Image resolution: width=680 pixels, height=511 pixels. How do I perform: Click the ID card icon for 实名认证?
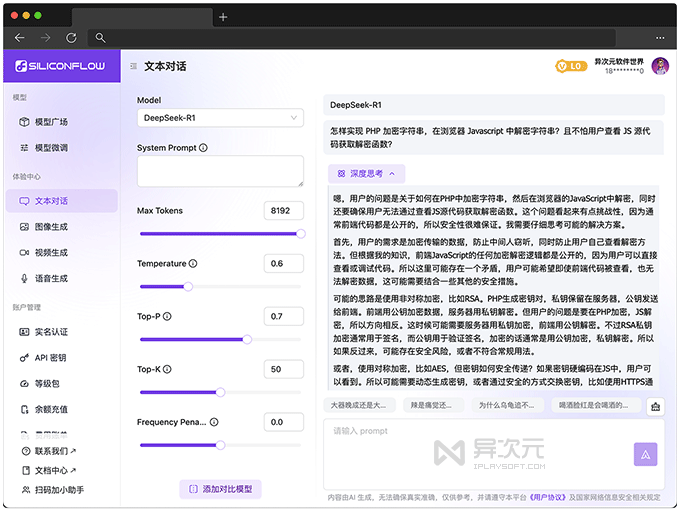(24, 332)
